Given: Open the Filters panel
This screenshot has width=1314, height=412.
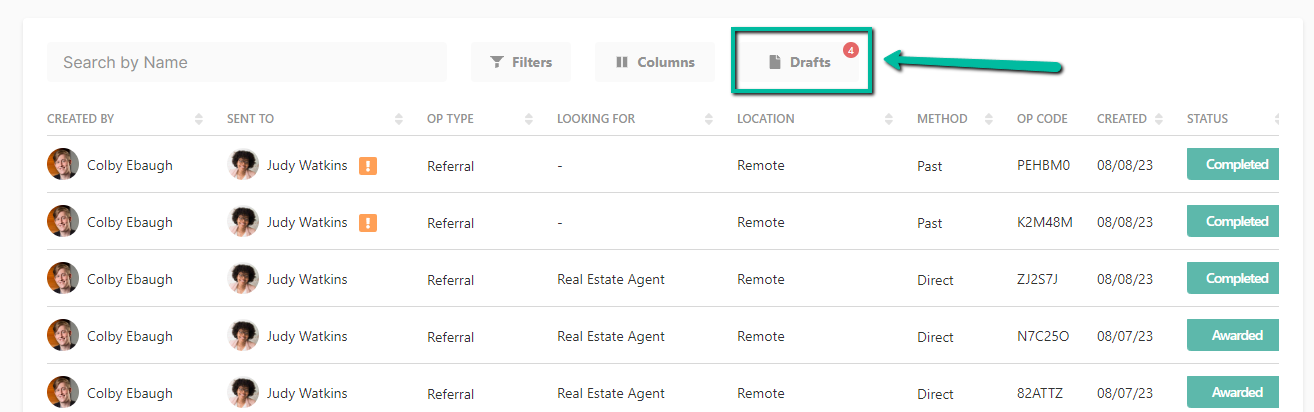Looking at the screenshot, I should (521, 62).
